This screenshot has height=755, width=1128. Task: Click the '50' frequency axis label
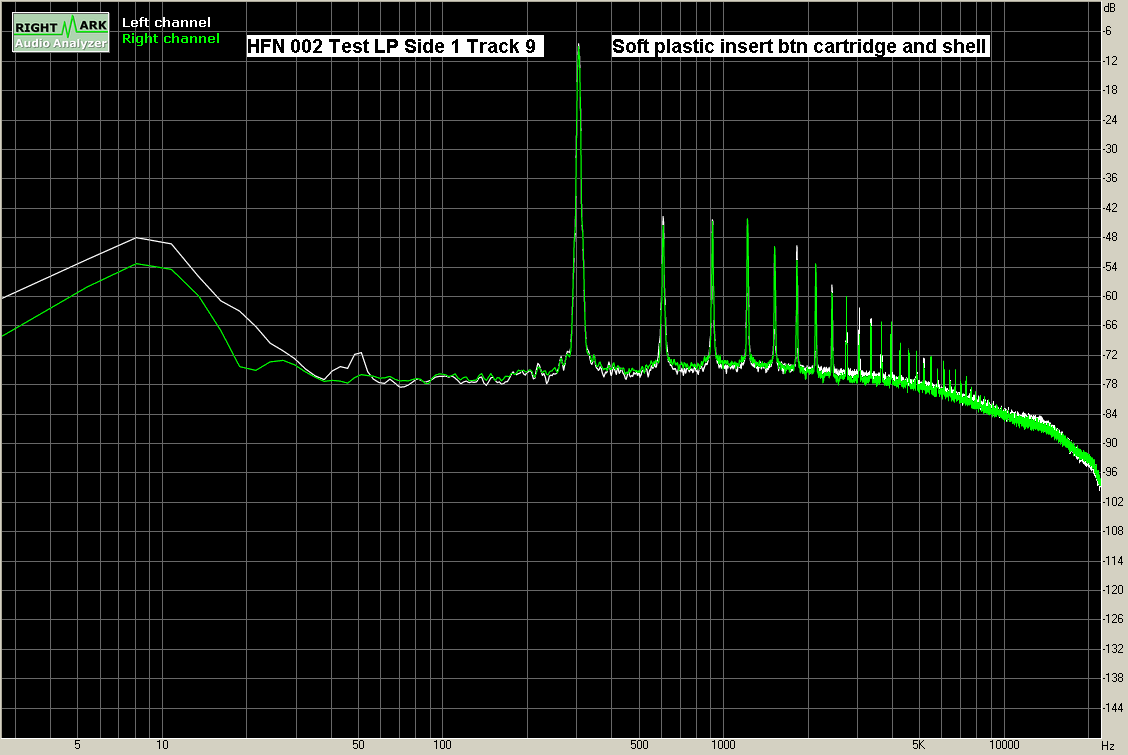tap(358, 745)
